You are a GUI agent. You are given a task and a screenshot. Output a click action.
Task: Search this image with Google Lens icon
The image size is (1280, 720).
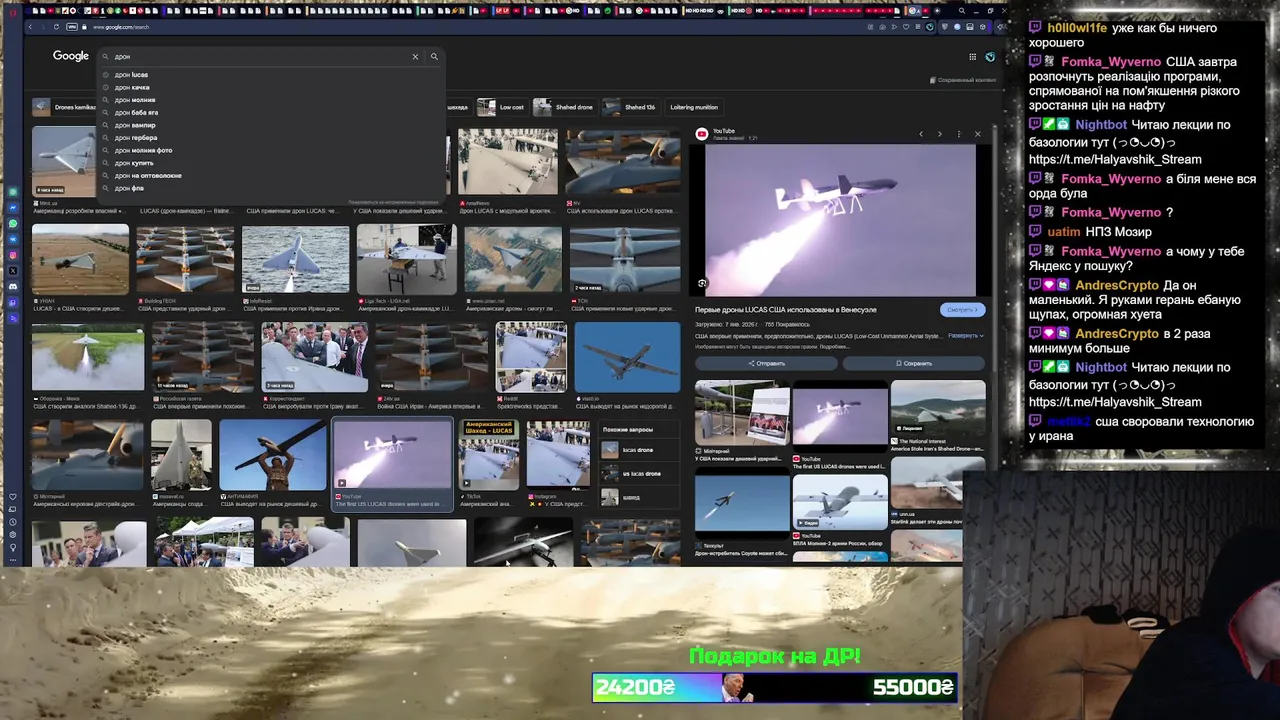702,284
